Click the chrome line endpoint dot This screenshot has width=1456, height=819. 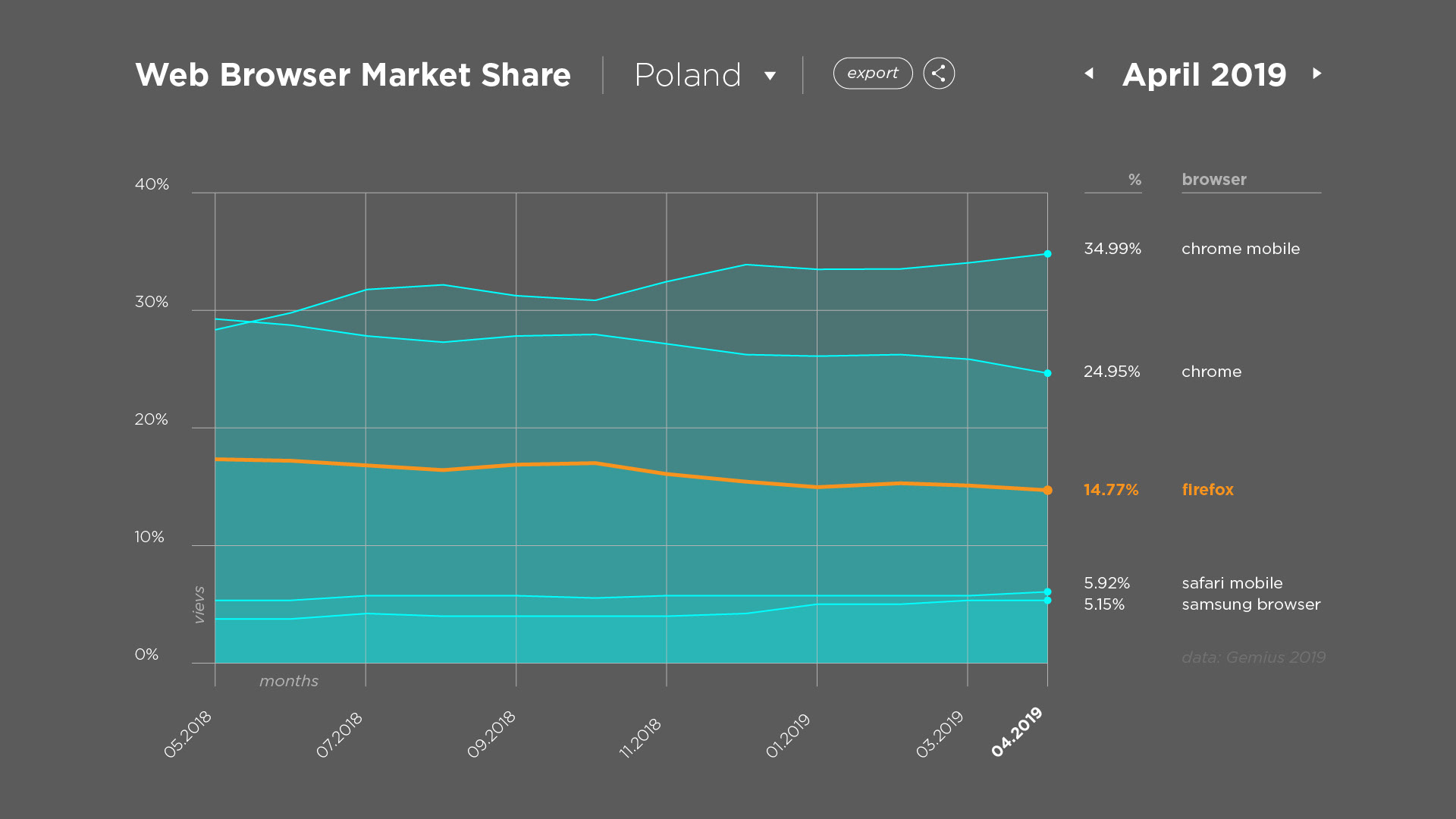click(1047, 373)
